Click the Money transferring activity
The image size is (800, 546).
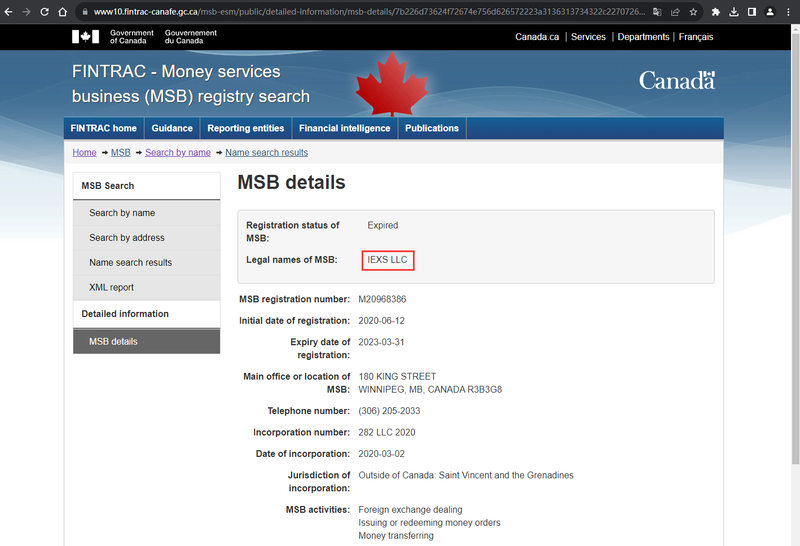pos(396,536)
